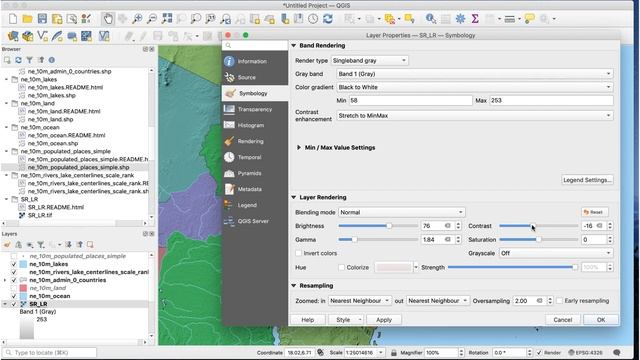
Task: Click the Min value input field
Action: [x=410, y=100]
